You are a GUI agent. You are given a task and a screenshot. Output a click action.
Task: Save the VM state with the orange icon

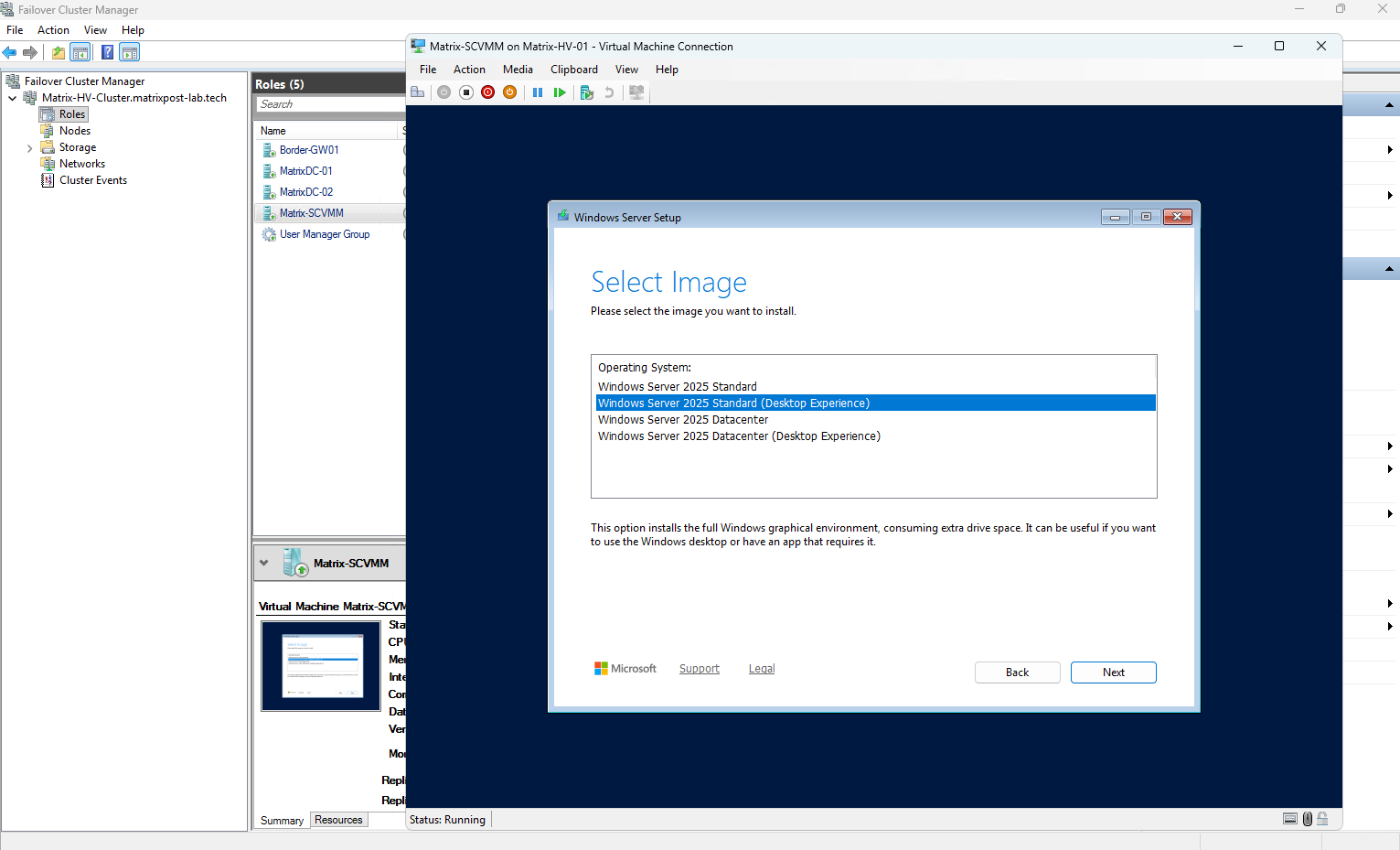click(510, 92)
